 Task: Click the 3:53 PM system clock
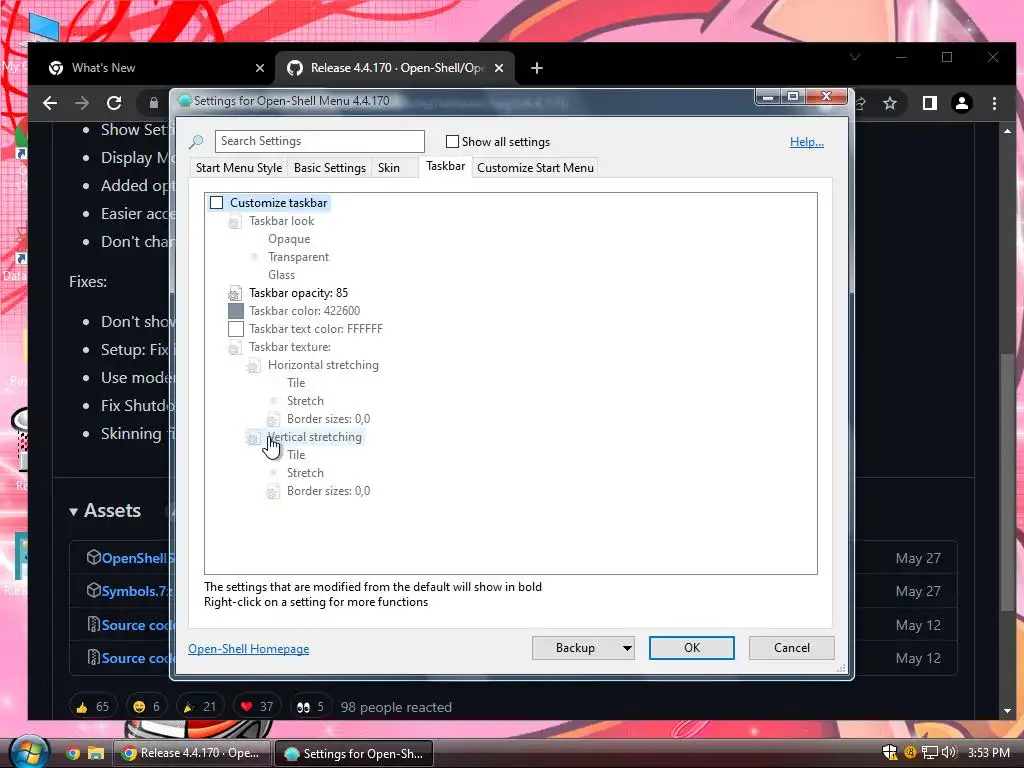click(x=989, y=752)
